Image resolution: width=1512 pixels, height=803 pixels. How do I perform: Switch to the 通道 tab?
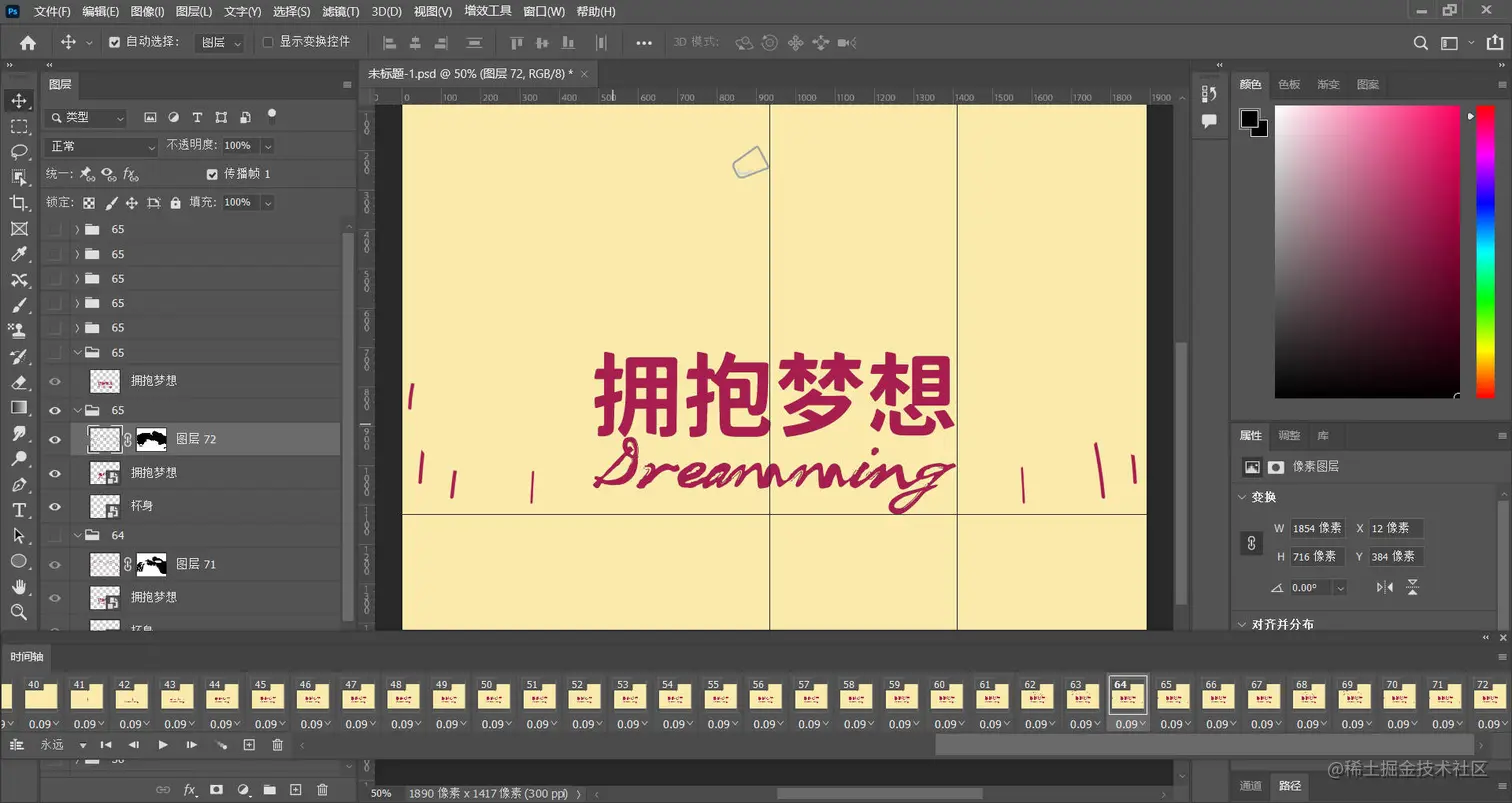click(1251, 786)
